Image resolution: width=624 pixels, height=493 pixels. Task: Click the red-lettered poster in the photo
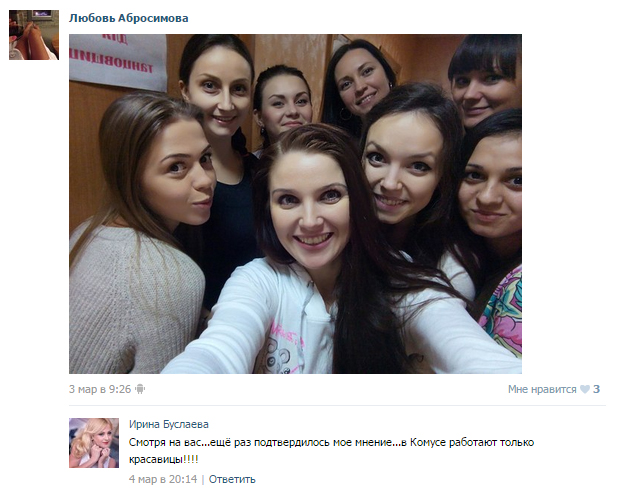118,62
